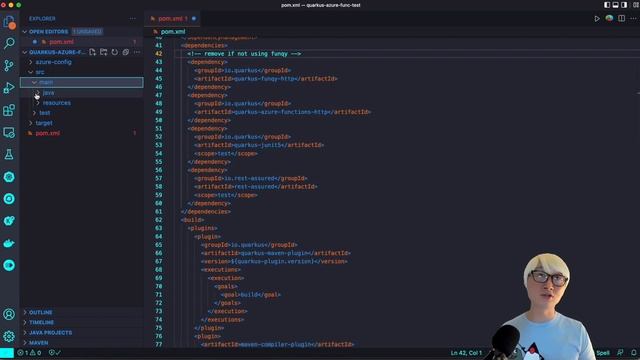Collapse all folders in Explorer
The image size is (640, 360).
[126, 52]
